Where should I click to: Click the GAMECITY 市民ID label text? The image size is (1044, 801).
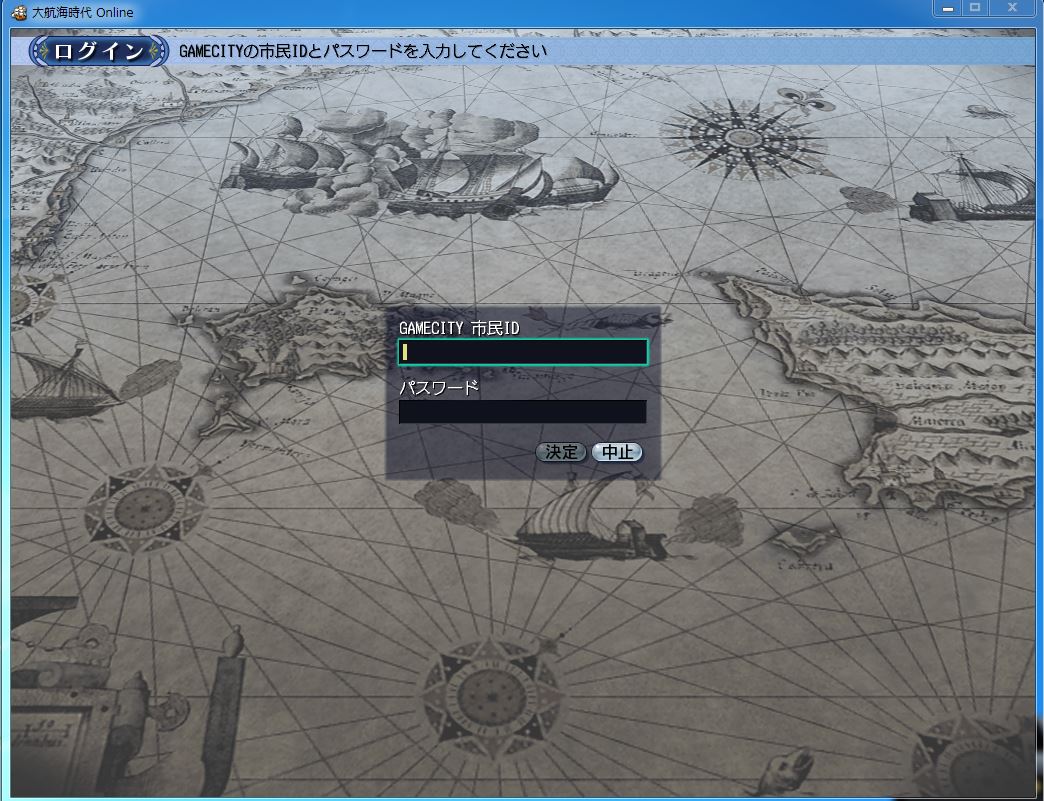[459, 328]
